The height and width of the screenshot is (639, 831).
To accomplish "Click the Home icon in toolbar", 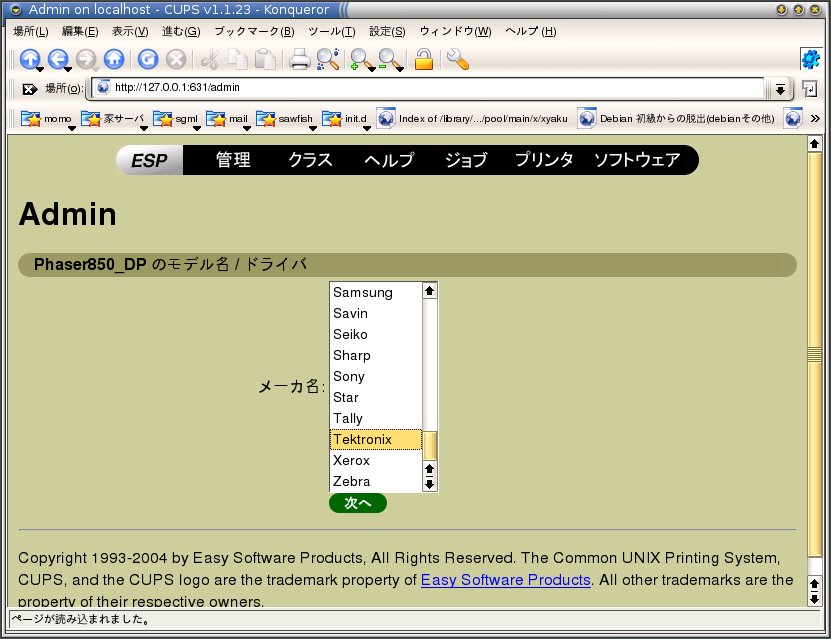I will [x=114, y=59].
